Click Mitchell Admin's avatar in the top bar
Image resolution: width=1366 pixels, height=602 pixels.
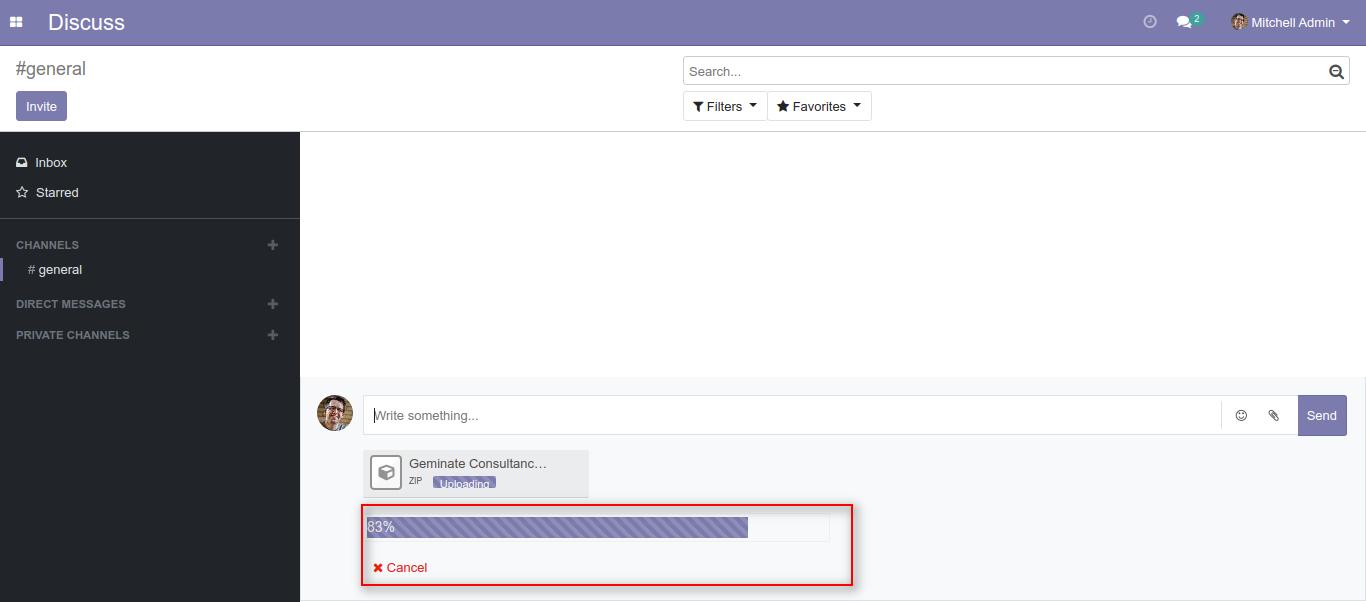coord(1239,22)
